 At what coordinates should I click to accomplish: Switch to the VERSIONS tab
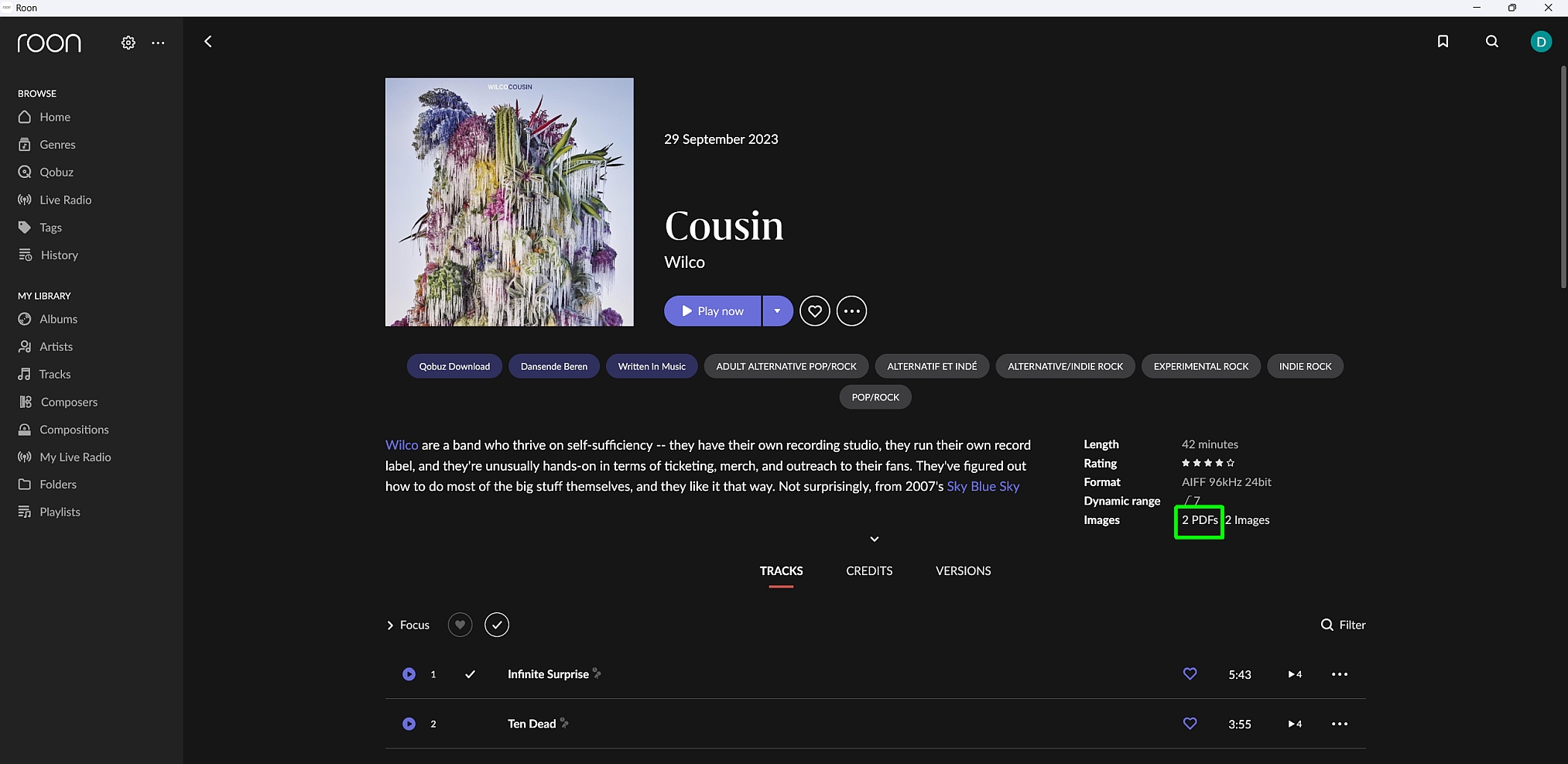[963, 571]
